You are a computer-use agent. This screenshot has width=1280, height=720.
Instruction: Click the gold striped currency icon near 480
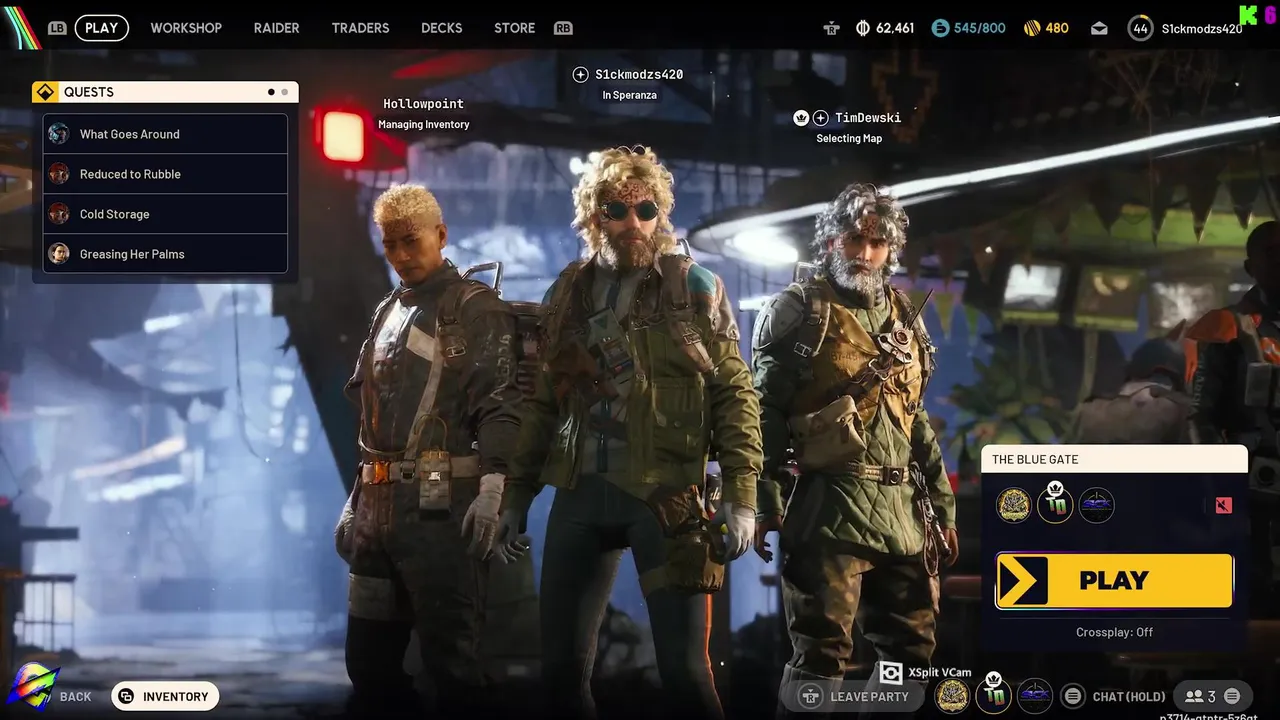1032,28
